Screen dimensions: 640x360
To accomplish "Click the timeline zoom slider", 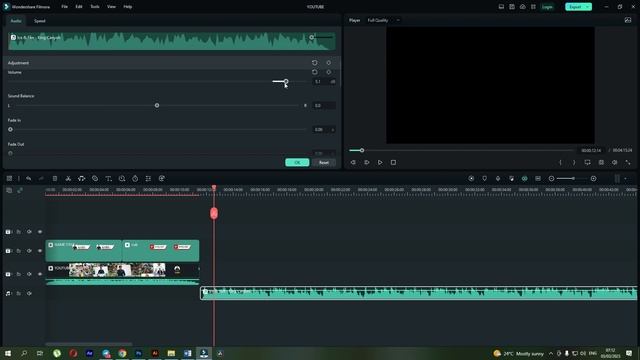I will pos(572,178).
